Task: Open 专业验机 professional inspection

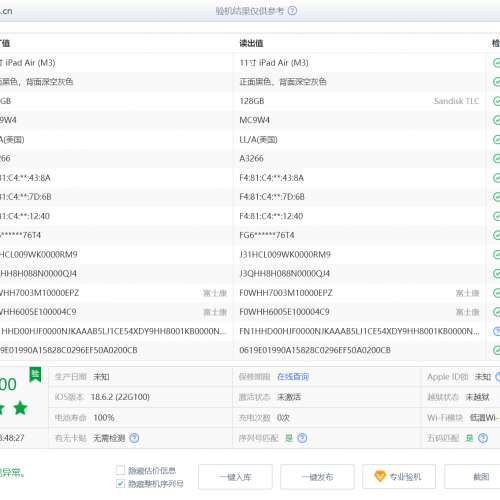Action: [x=399, y=477]
